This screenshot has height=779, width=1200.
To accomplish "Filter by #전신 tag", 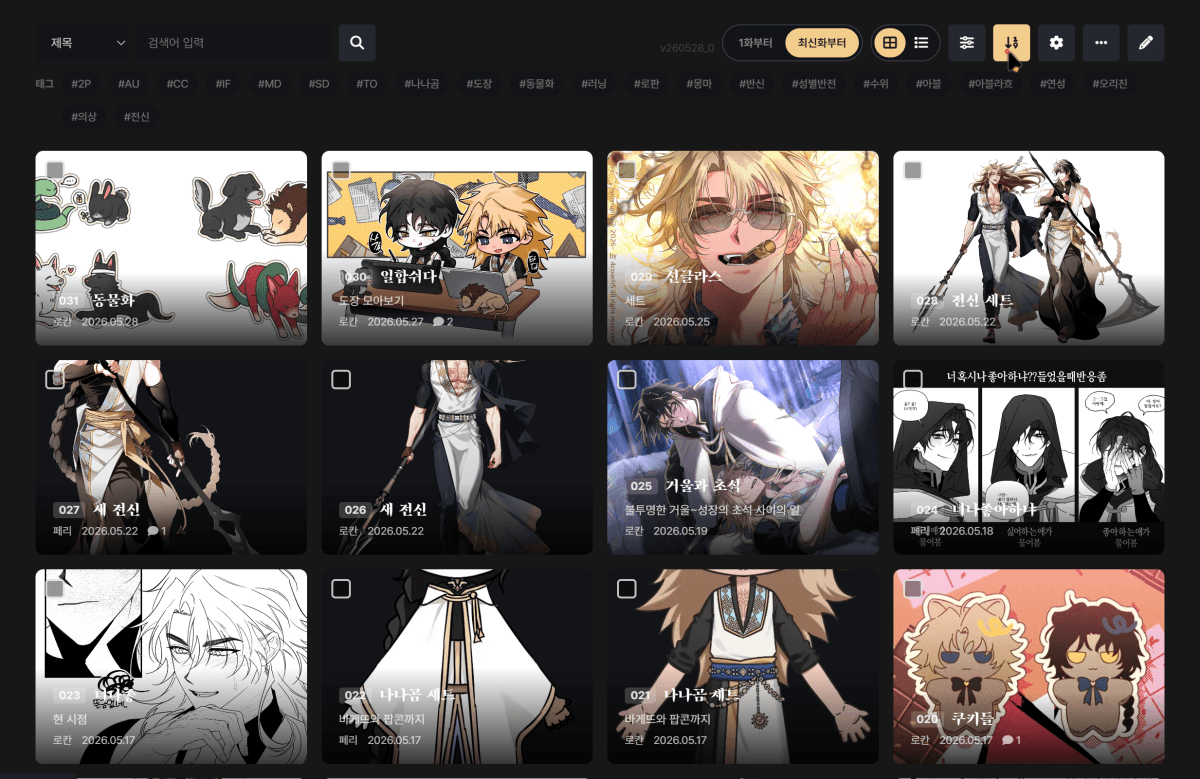I will [x=136, y=117].
